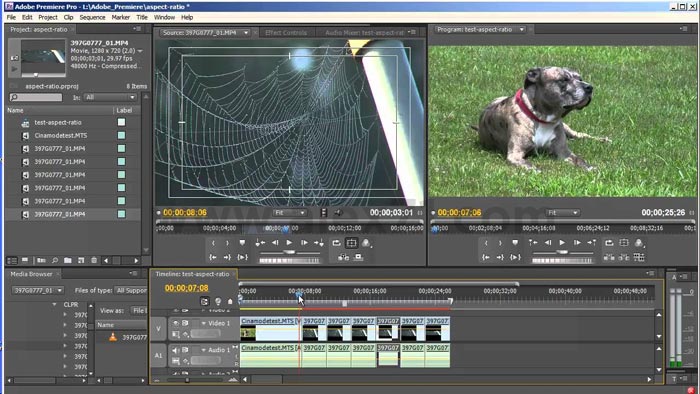Collapse Video 1 track triangle
Screen dimensions: 700x394
[x=204, y=323]
